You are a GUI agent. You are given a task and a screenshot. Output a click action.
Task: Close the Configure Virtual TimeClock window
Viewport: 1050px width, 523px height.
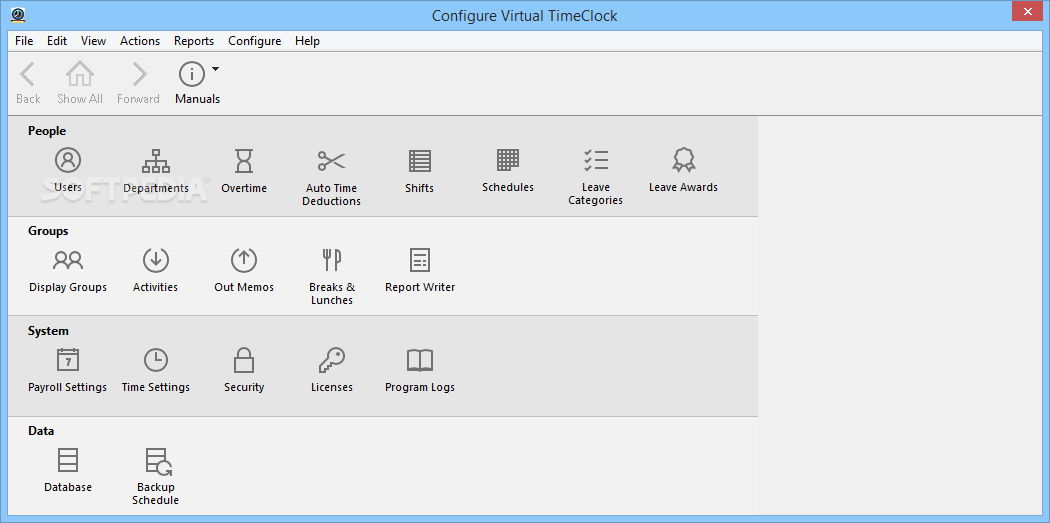click(x=1027, y=12)
